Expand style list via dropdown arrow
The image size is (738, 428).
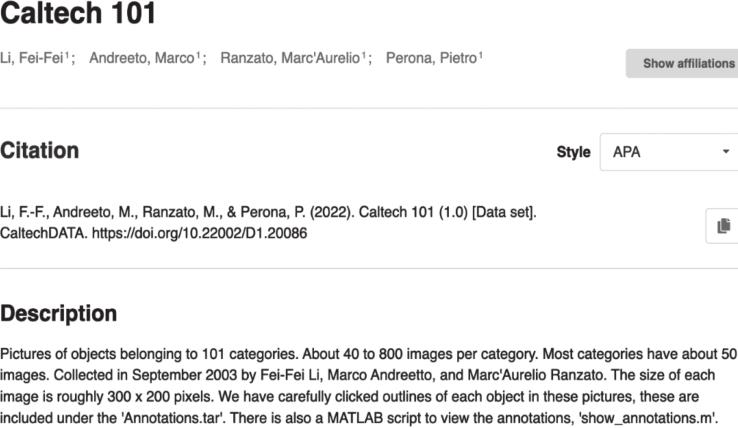pyautogui.click(x=726, y=152)
